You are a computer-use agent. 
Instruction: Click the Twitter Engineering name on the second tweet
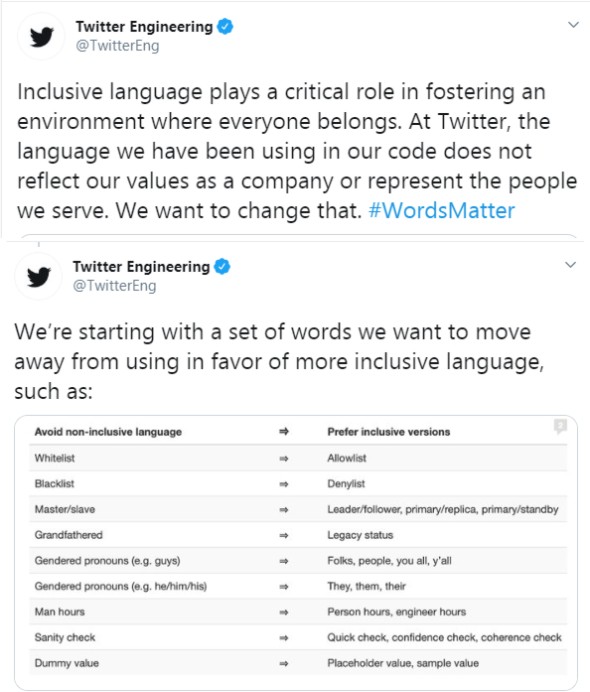point(141,267)
